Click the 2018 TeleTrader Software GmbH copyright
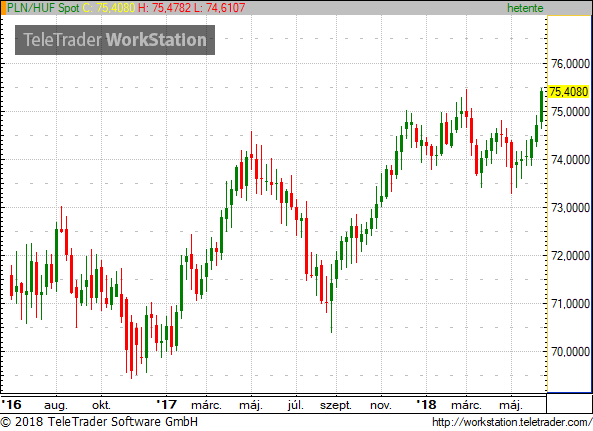 (99, 422)
